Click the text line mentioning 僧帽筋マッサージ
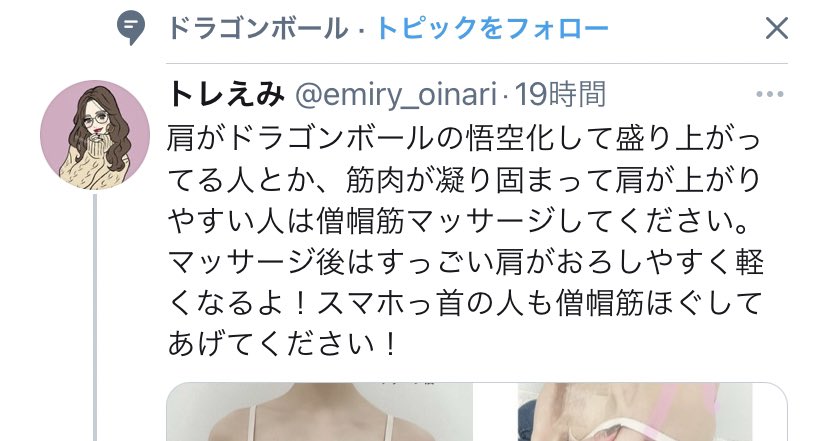The image size is (827, 441). pos(459,221)
